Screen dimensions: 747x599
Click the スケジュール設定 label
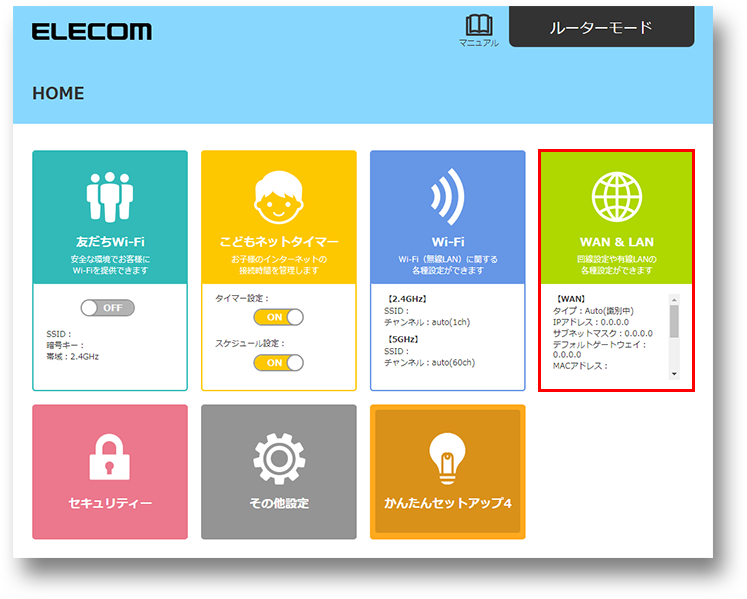tap(250, 344)
